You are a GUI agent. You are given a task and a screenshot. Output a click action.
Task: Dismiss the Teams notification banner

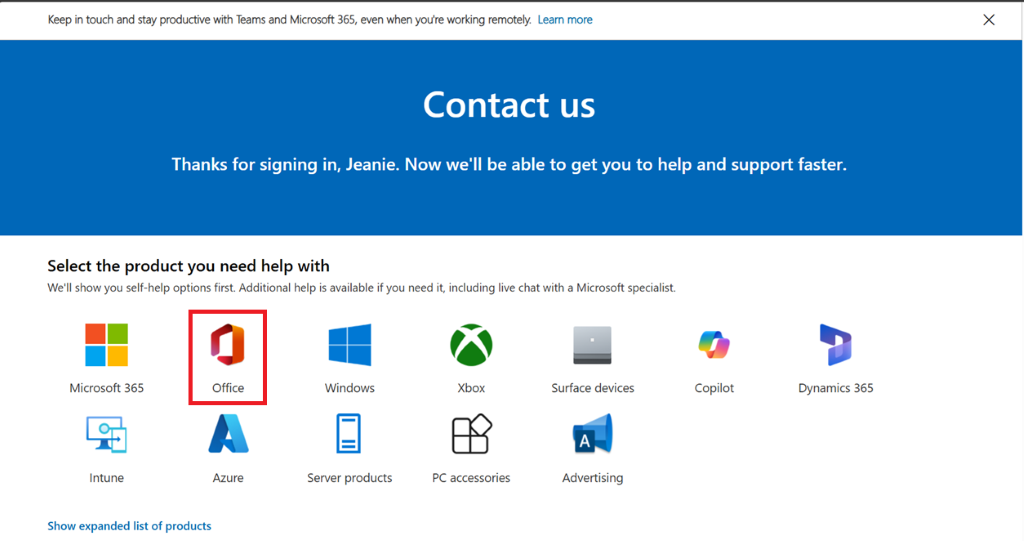click(x=989, y=20)
